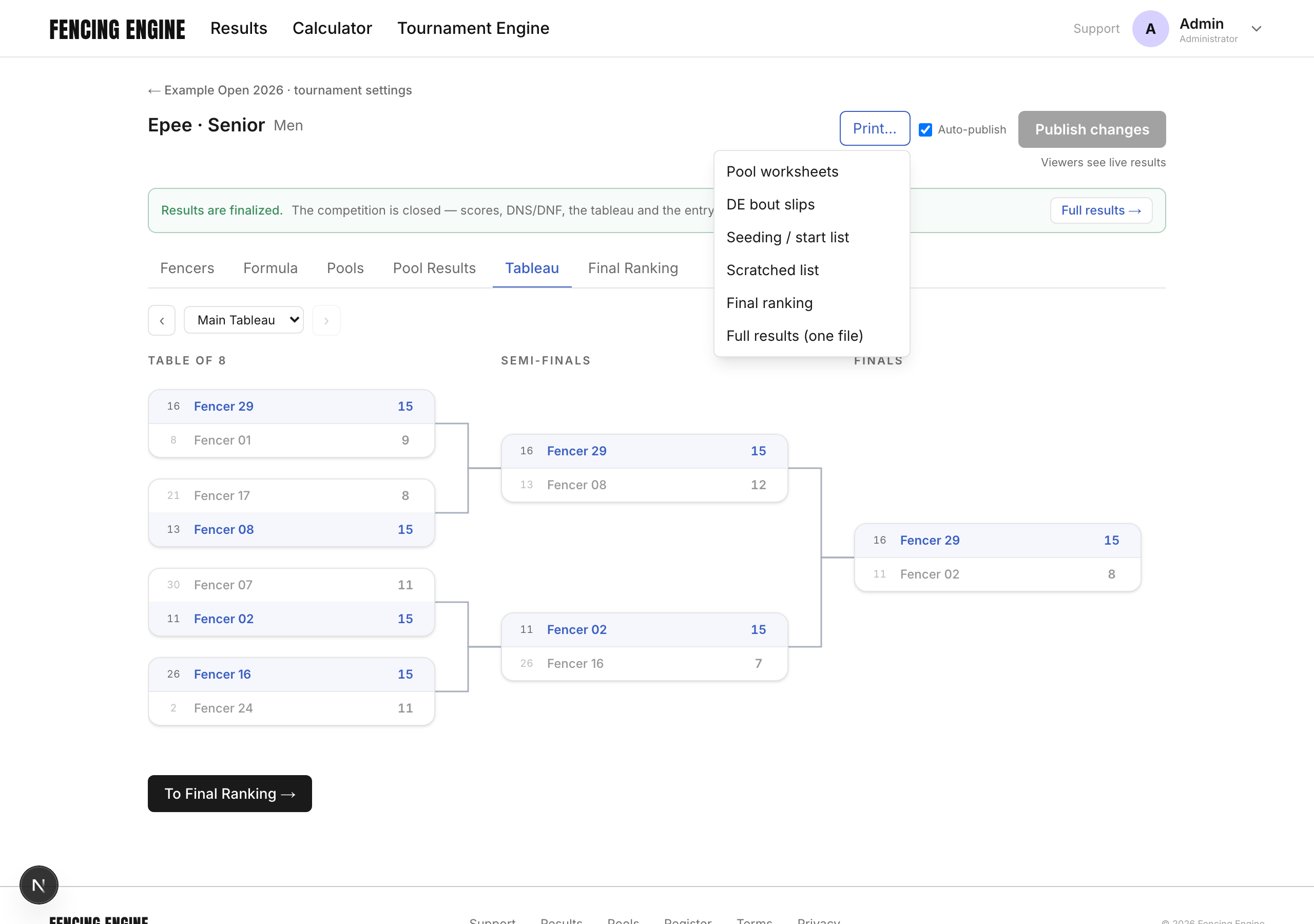The height and width of the screenshot is (924, 1314).
Task: Click the next tableau arrow
Action: [x=326, y=320]
